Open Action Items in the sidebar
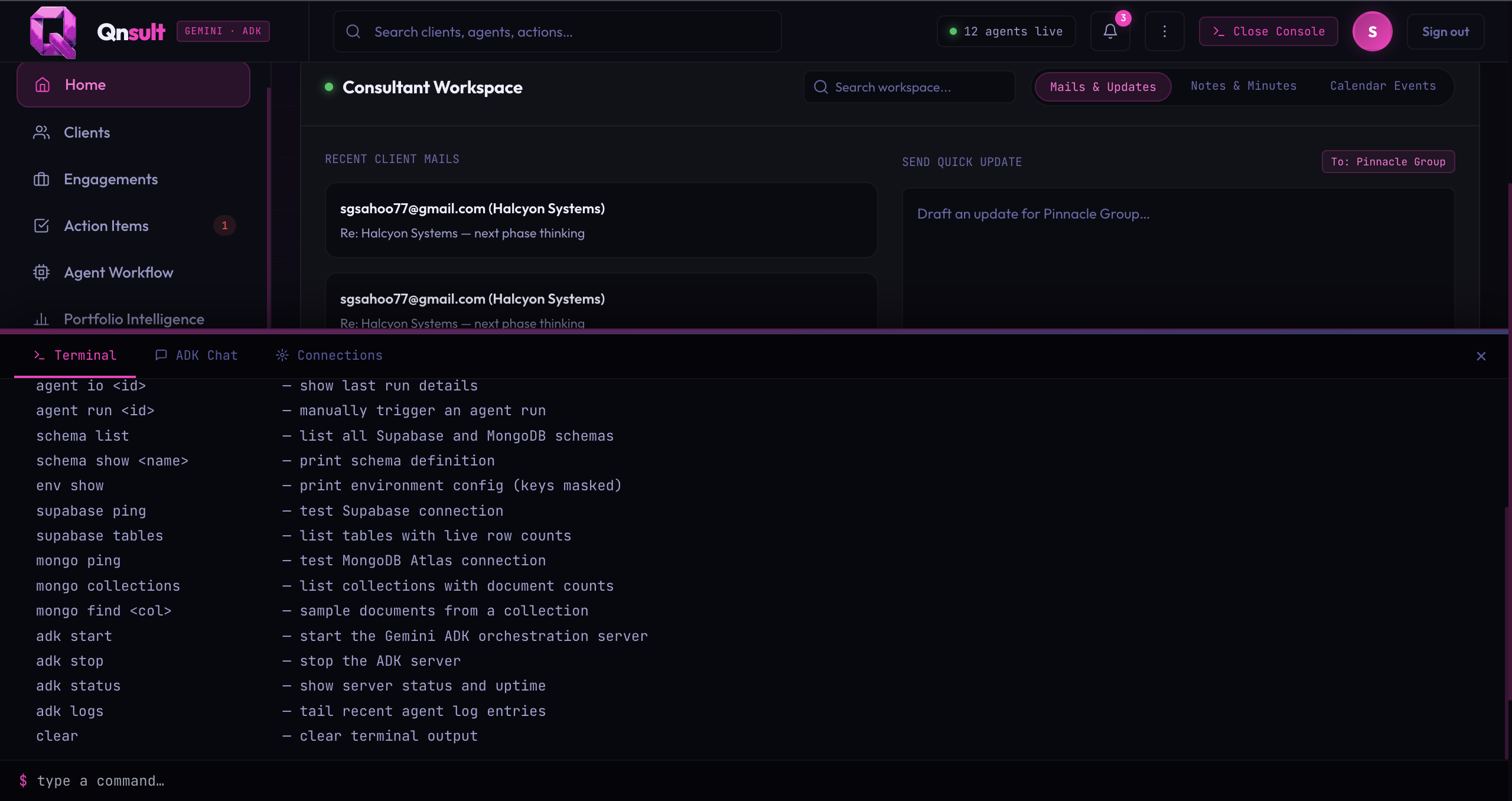 pos(133,226)
